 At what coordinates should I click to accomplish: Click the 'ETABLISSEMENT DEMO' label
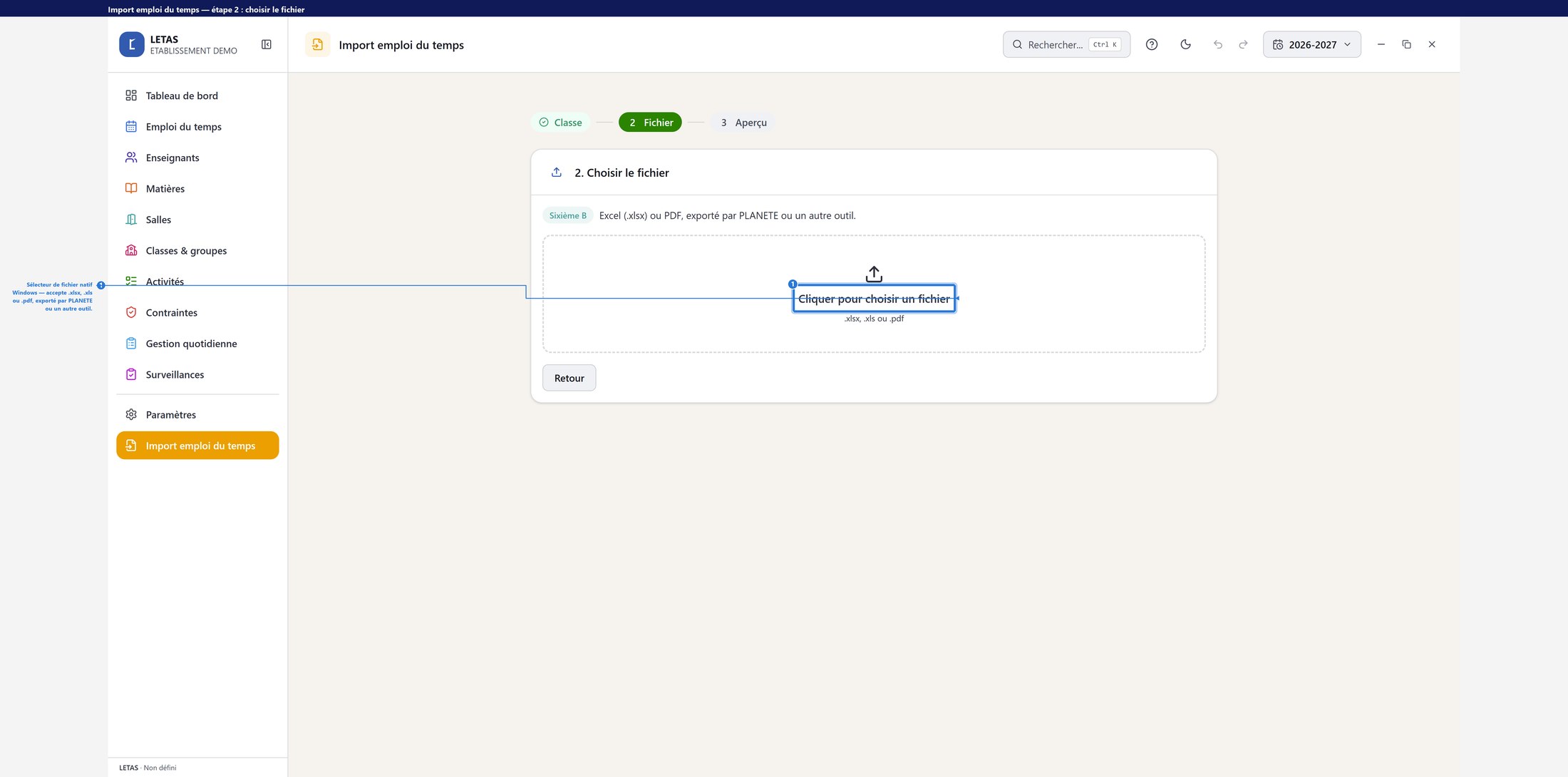coord(194,51)
